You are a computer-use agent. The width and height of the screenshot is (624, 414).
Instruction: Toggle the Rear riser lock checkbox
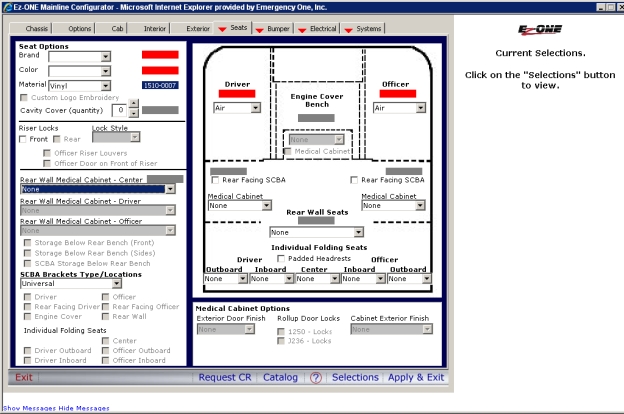point(57,139)
